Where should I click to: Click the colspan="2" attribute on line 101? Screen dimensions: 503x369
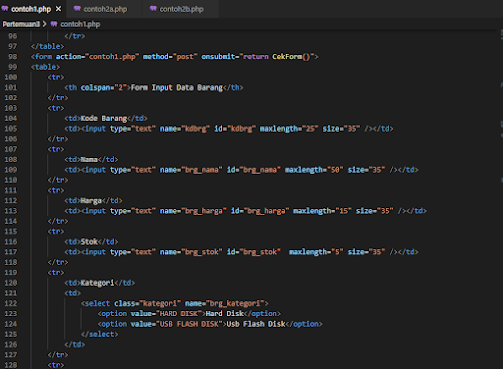point(104,88)
